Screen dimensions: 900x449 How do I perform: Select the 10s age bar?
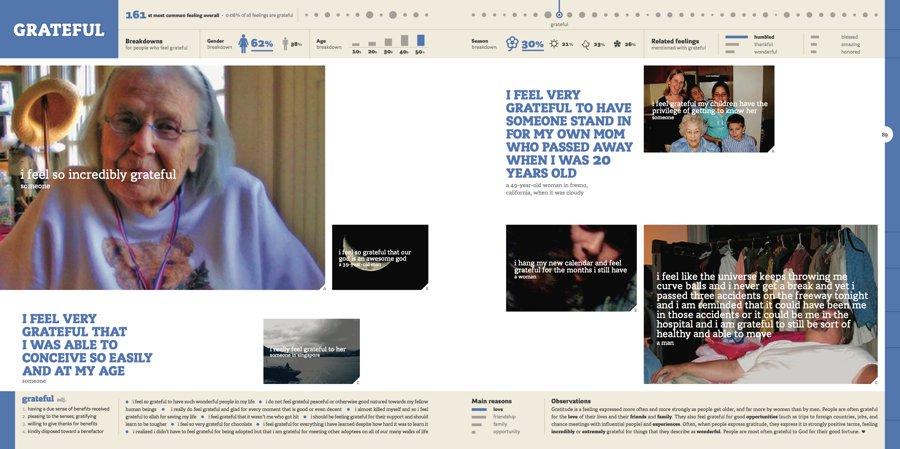[356, 46]
